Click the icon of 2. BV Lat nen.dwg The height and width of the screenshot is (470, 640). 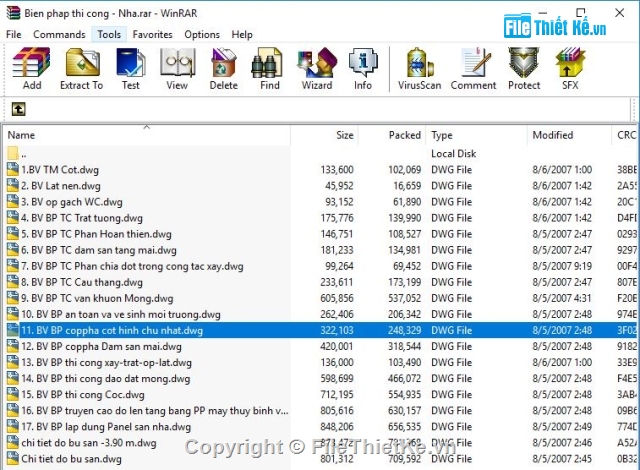pos(13,186)
